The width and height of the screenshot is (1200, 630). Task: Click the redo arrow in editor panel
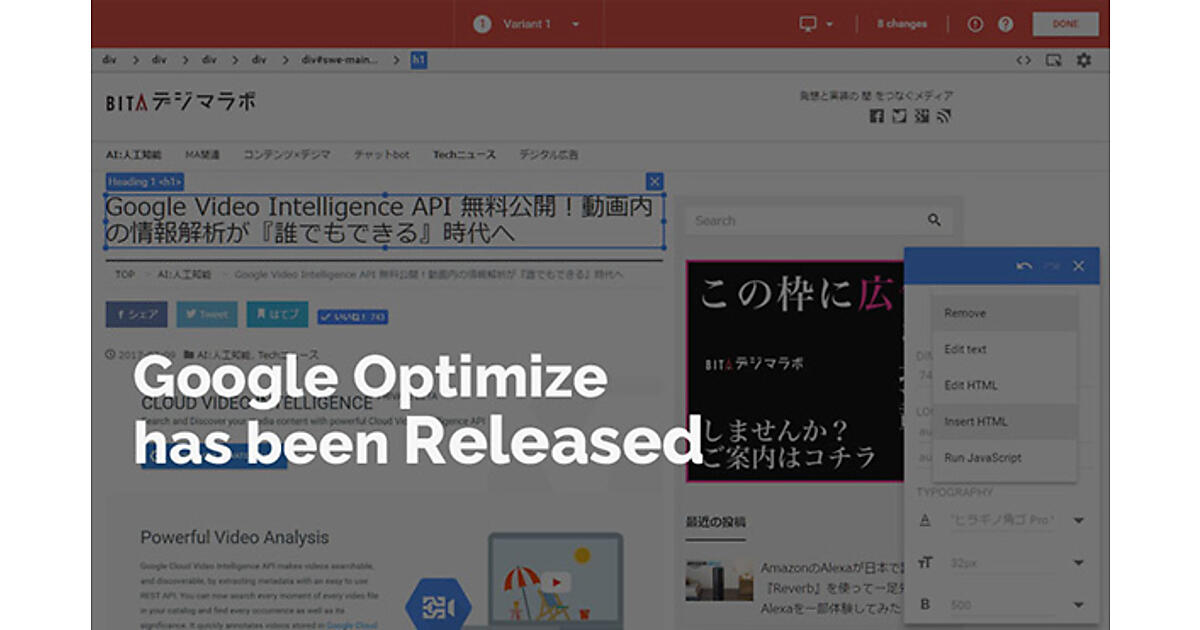pyautogui.click(x=1051, y=266)
